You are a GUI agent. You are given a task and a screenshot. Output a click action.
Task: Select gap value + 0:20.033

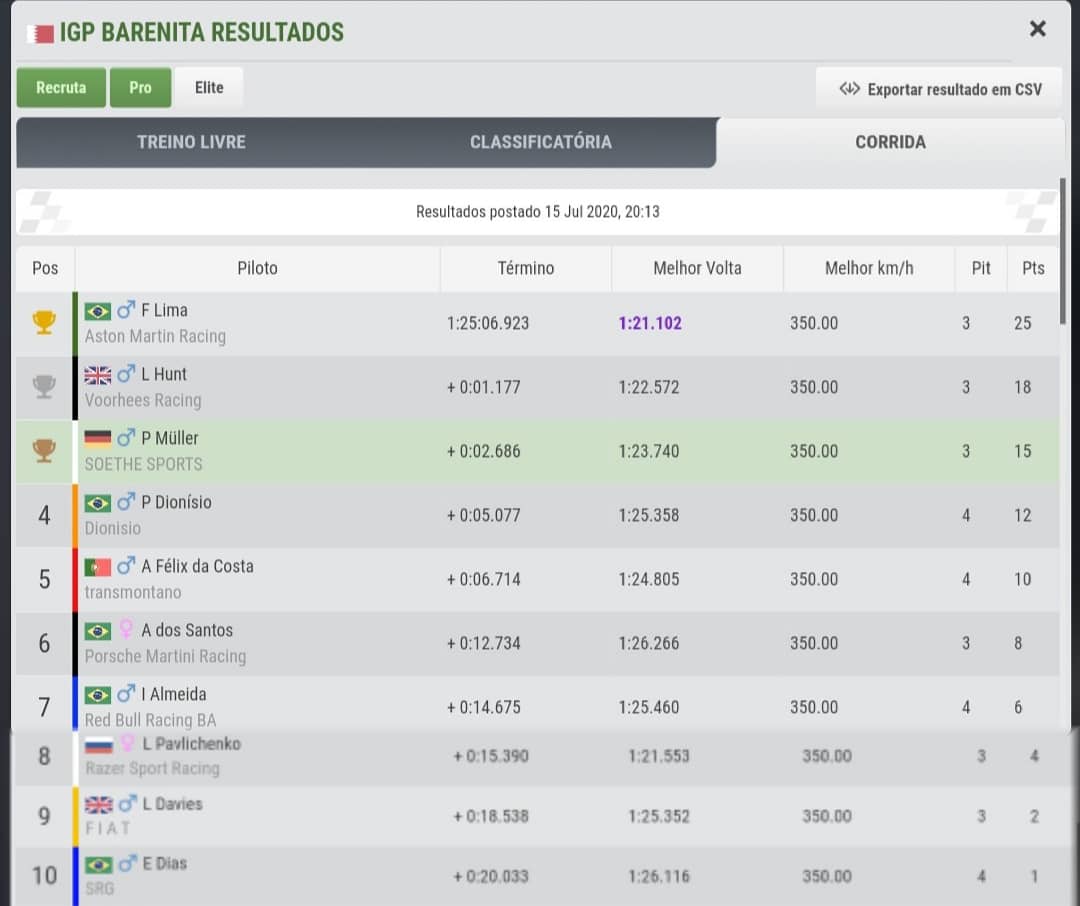490,876
